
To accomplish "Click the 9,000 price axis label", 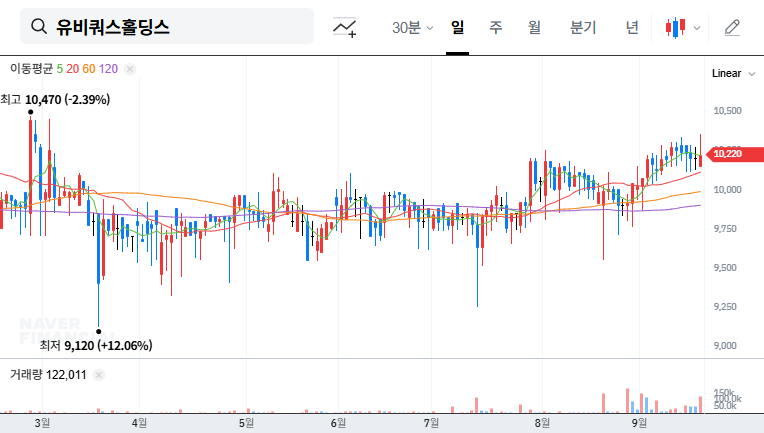I will [x=725, y=345].
